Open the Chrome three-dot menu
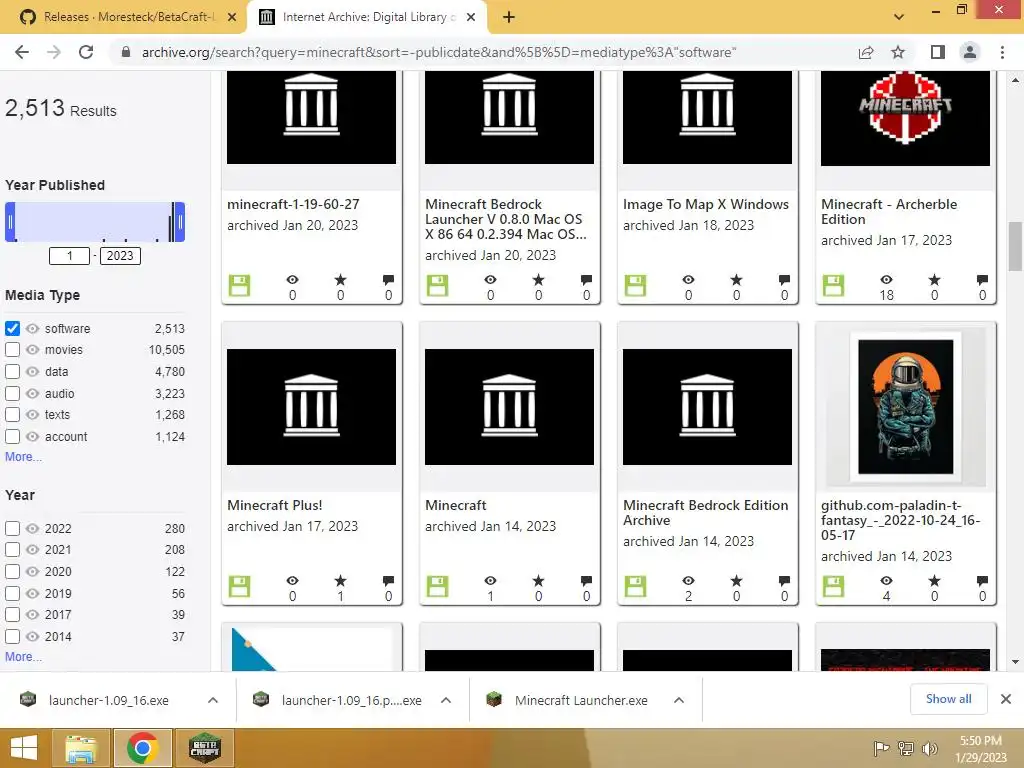The width and height of the screenshot is (1024, 768). (1002, 52)
